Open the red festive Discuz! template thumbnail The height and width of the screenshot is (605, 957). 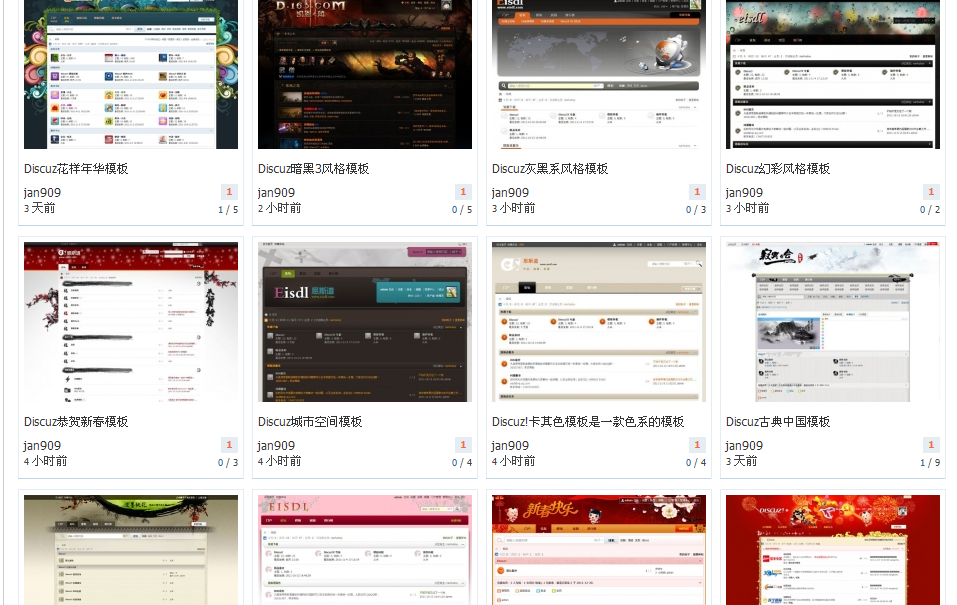(x=832, y=550)
